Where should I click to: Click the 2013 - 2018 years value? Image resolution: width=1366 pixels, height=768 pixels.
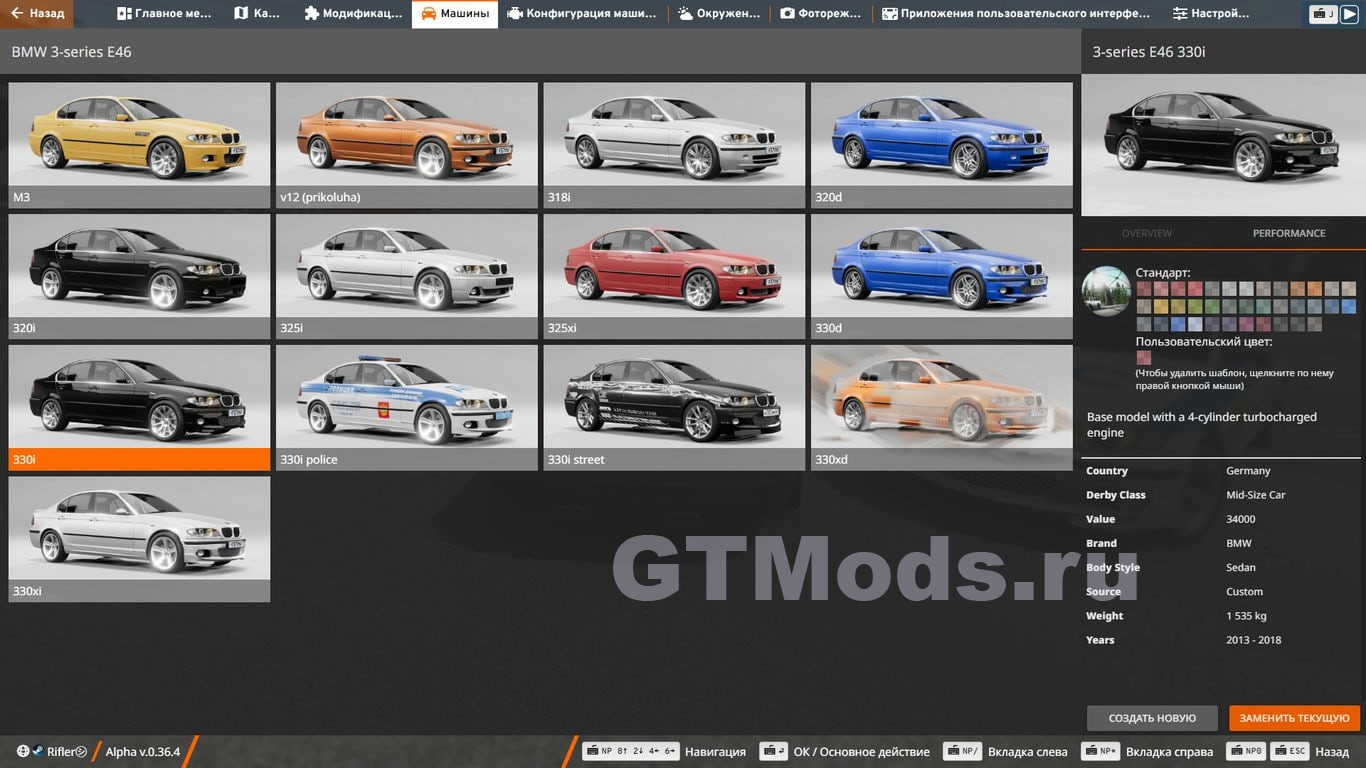1253,640
